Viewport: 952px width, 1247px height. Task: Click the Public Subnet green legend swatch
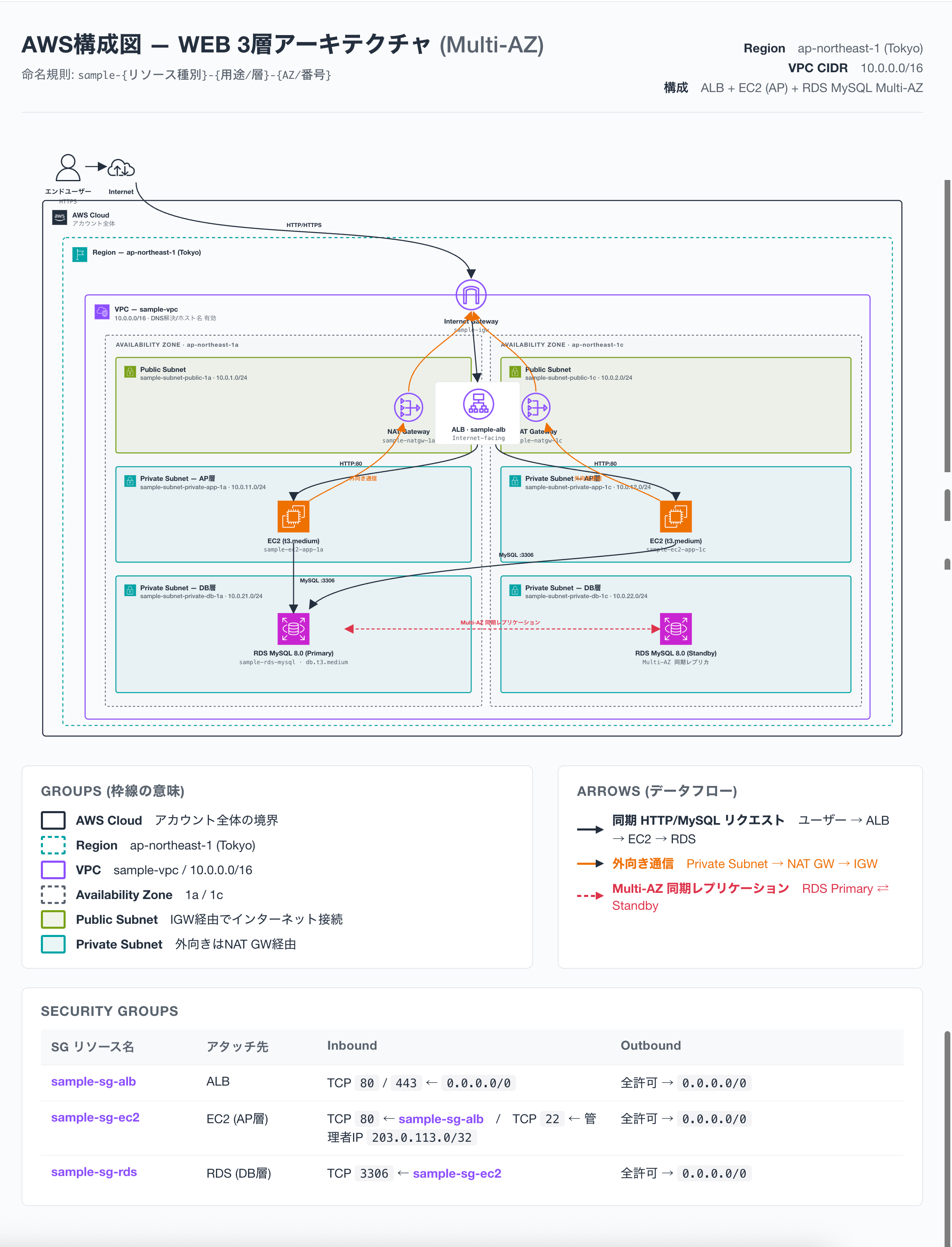pyautogui.click(x=53, y=920)
